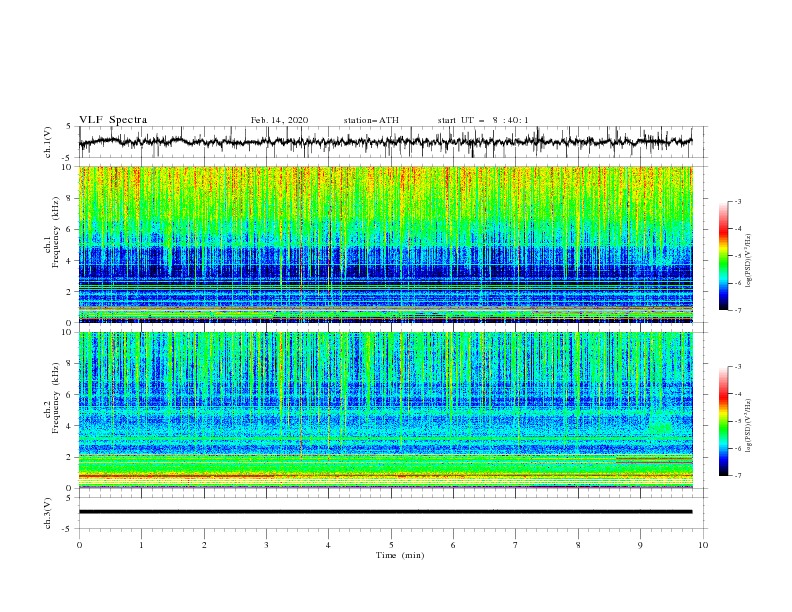The height and width of the screenshot is (612, 792).
Task: Click time axis tick label "8"
Action: 578,545
